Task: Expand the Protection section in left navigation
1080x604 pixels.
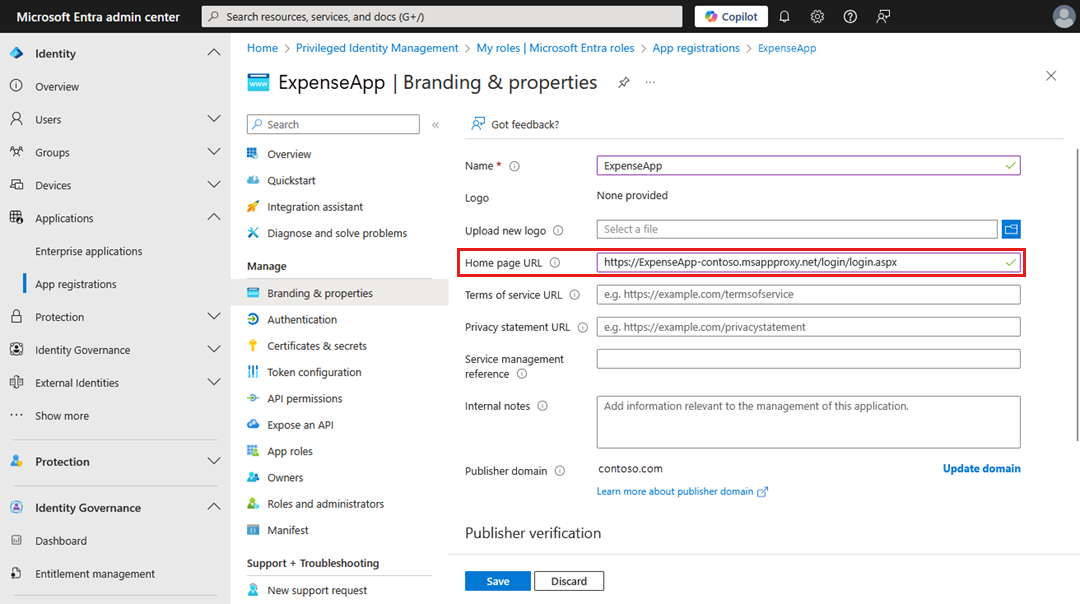Action: coord(214,461)
